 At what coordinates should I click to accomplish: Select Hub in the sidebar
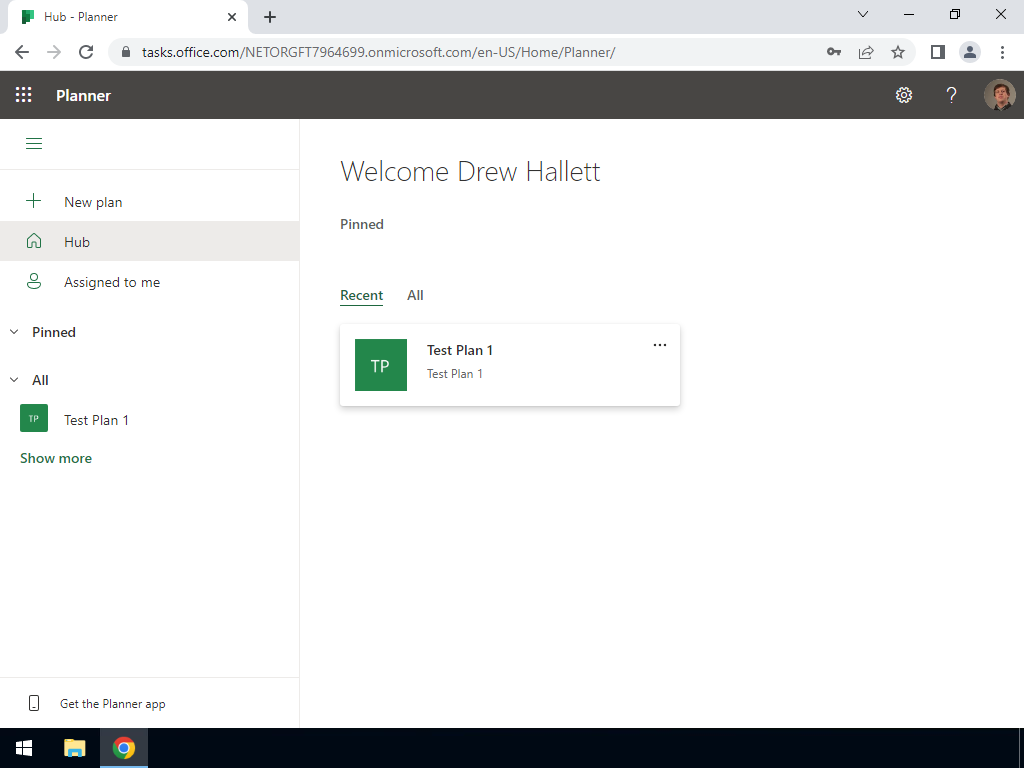point(150,242)
